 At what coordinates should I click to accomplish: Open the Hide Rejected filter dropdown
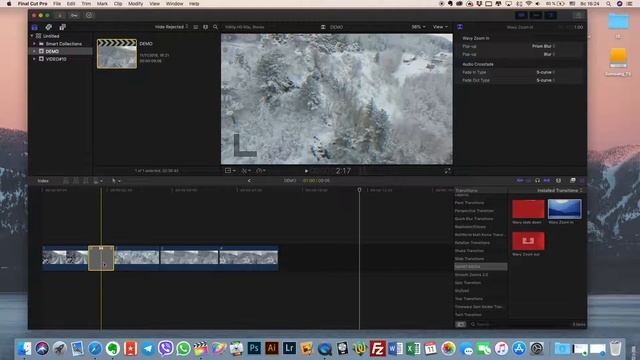coord(171,27)
